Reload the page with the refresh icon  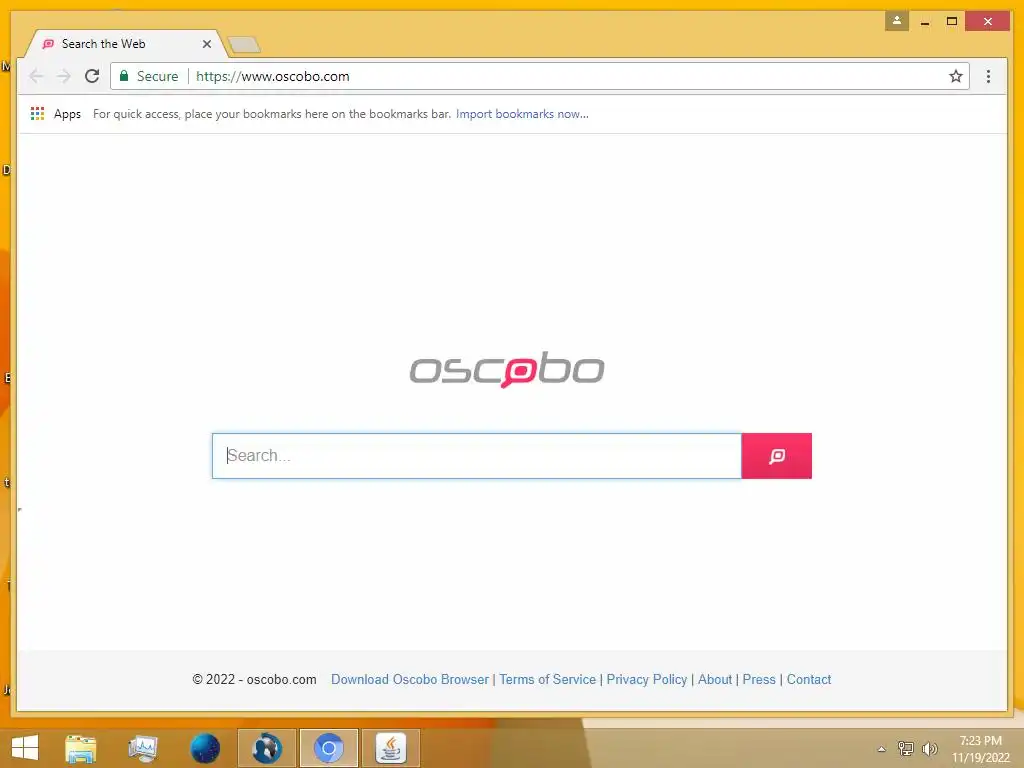tap(92, 76)
